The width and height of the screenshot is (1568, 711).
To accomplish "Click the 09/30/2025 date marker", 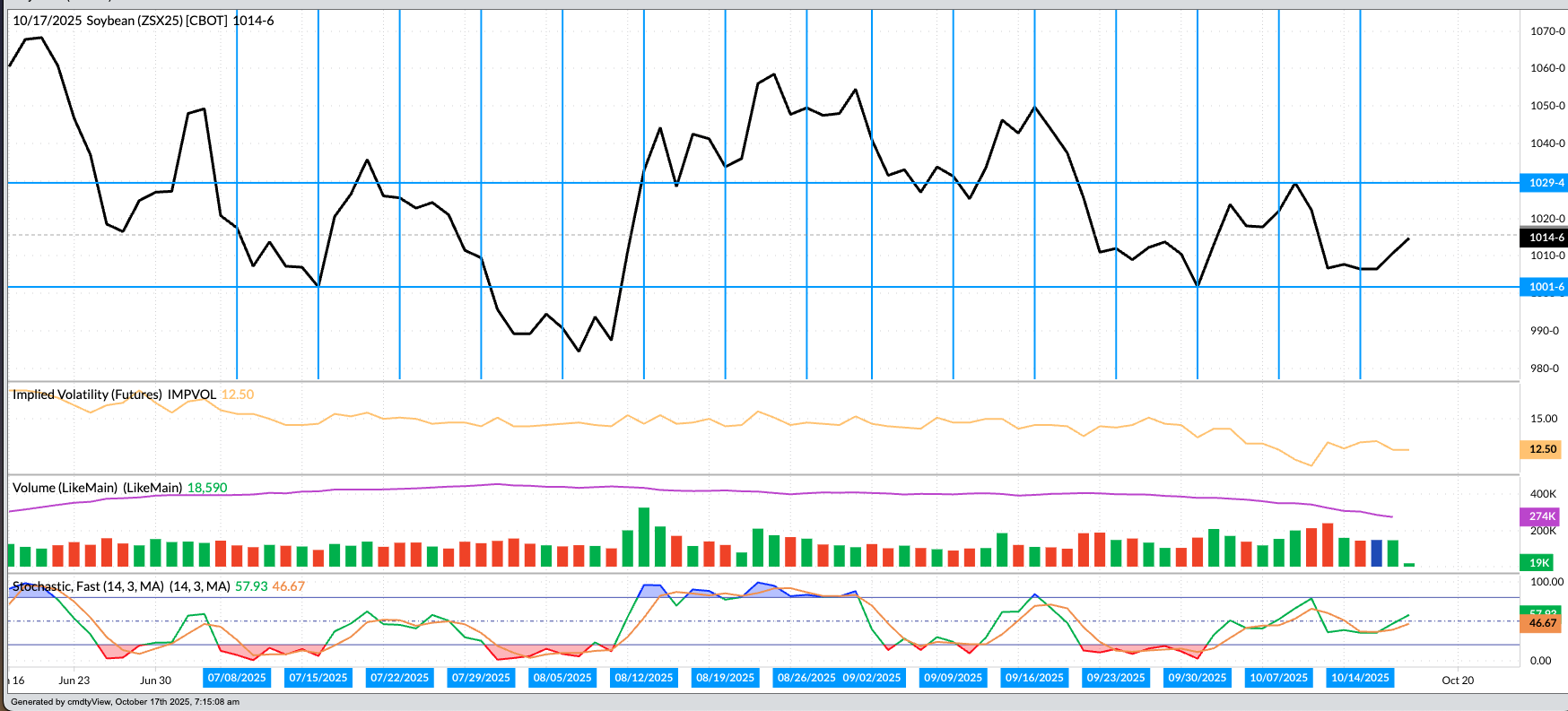I will click(1197, 678).
